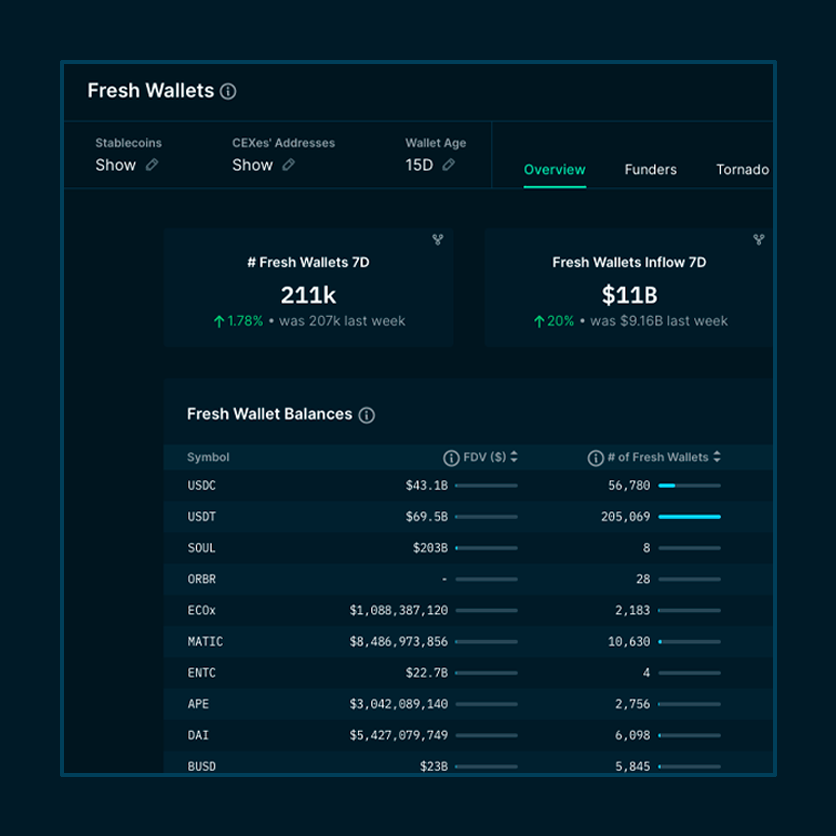Edit the Wallet Age 15D setting
Screen dimensions: 836x836
click(447, 165)
